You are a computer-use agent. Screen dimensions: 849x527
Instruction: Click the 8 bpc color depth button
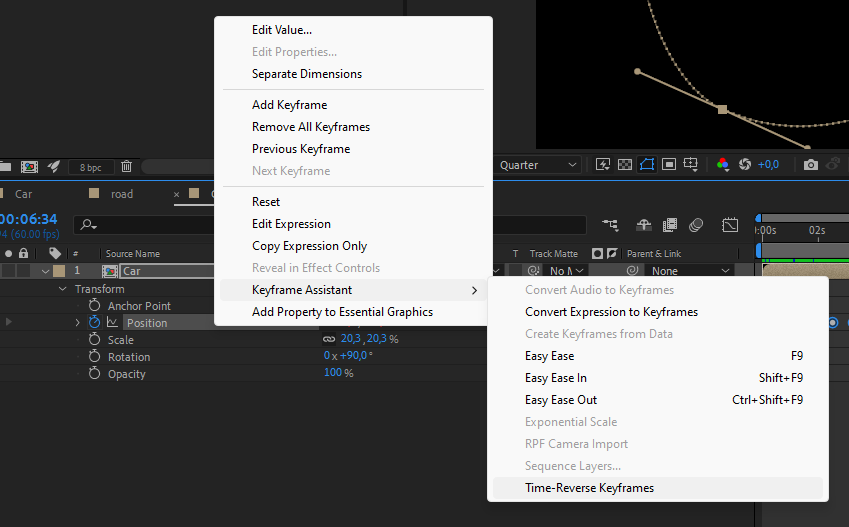pos(90,167)
